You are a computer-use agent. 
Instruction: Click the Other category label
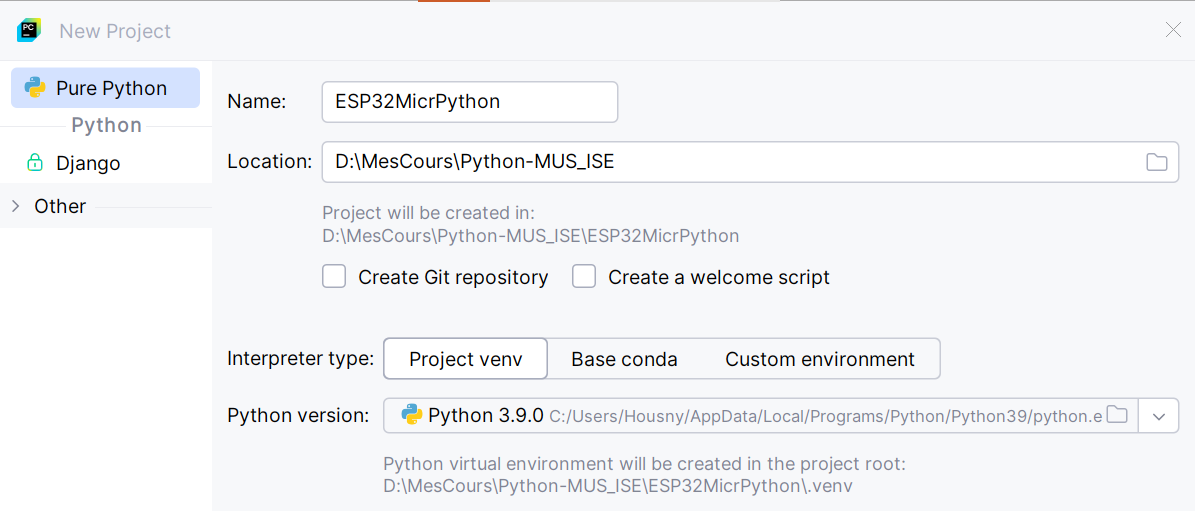tap(60, 206)
